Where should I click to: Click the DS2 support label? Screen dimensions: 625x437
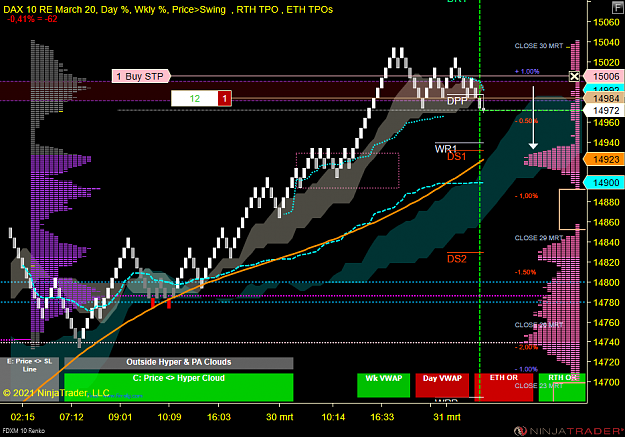coord(456,259)
